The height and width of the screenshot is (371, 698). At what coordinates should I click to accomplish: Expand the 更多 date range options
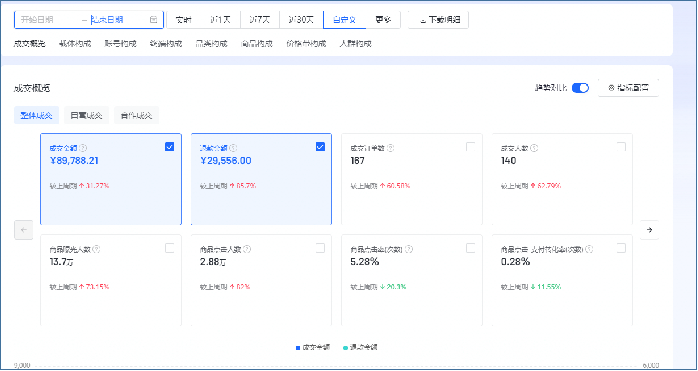pos(383,20)
